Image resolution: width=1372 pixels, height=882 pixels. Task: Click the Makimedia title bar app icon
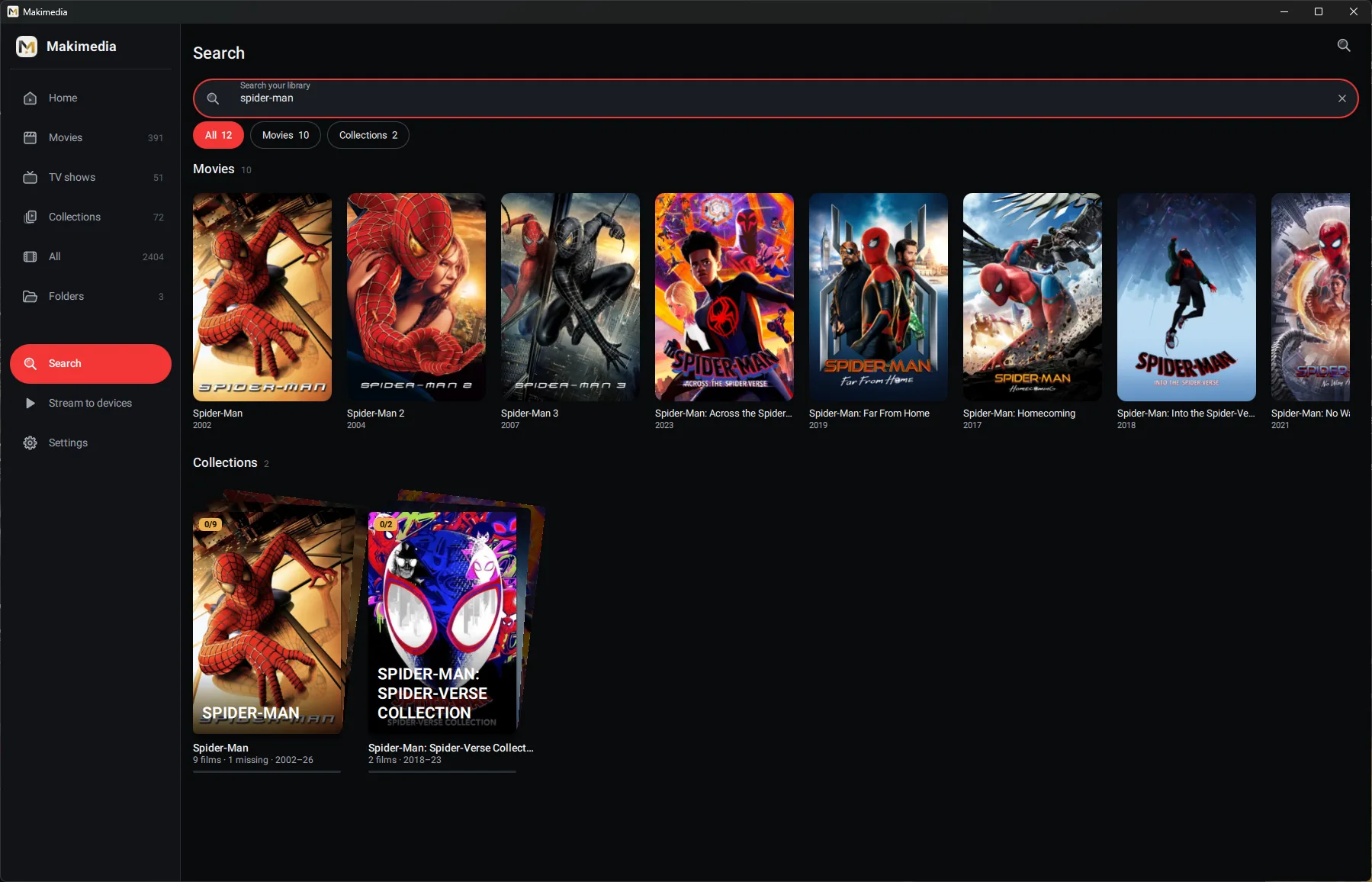[x=12, y=11]
